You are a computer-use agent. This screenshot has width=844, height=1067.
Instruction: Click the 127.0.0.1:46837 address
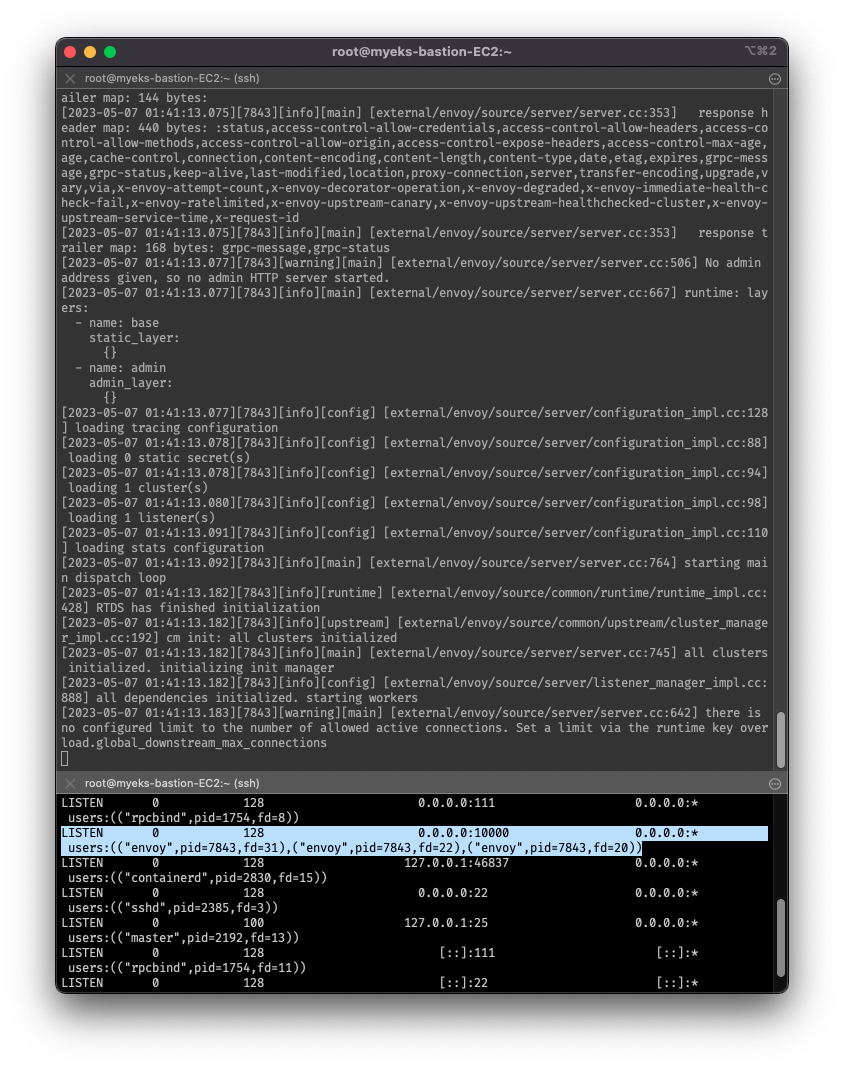pos(456,863)
